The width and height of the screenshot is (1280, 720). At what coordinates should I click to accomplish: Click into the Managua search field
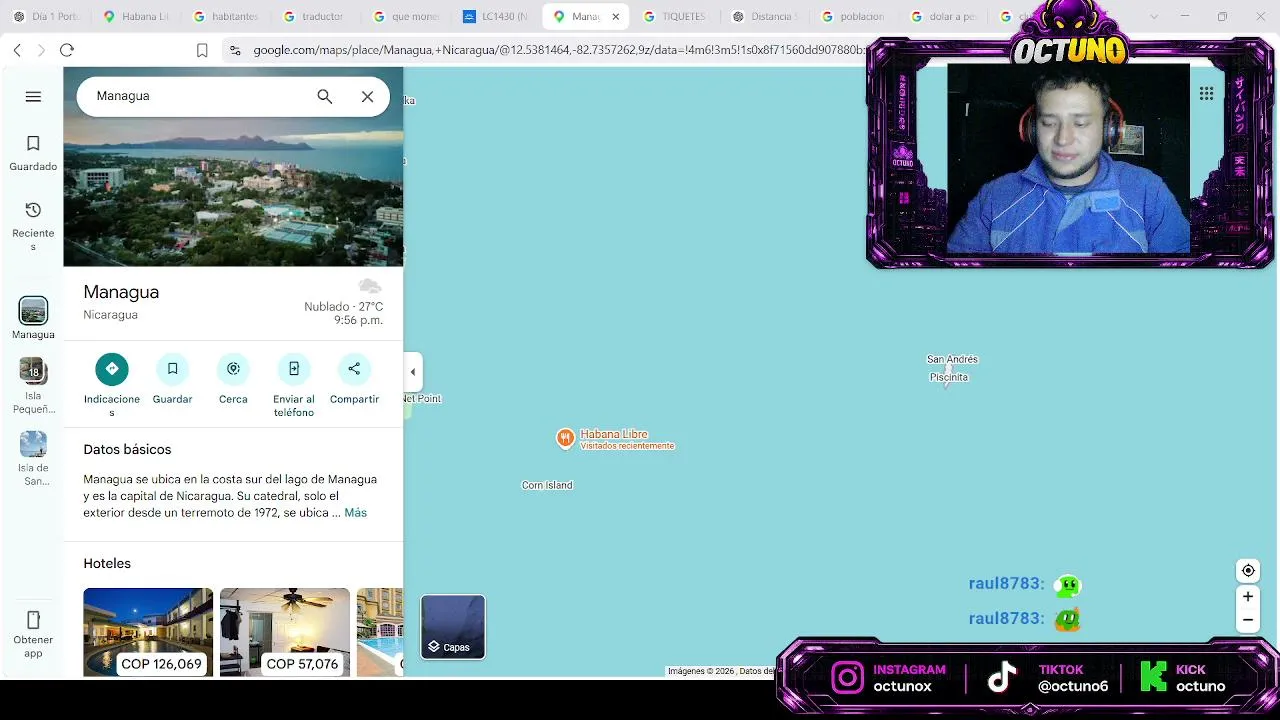click(x=200, y=96)
